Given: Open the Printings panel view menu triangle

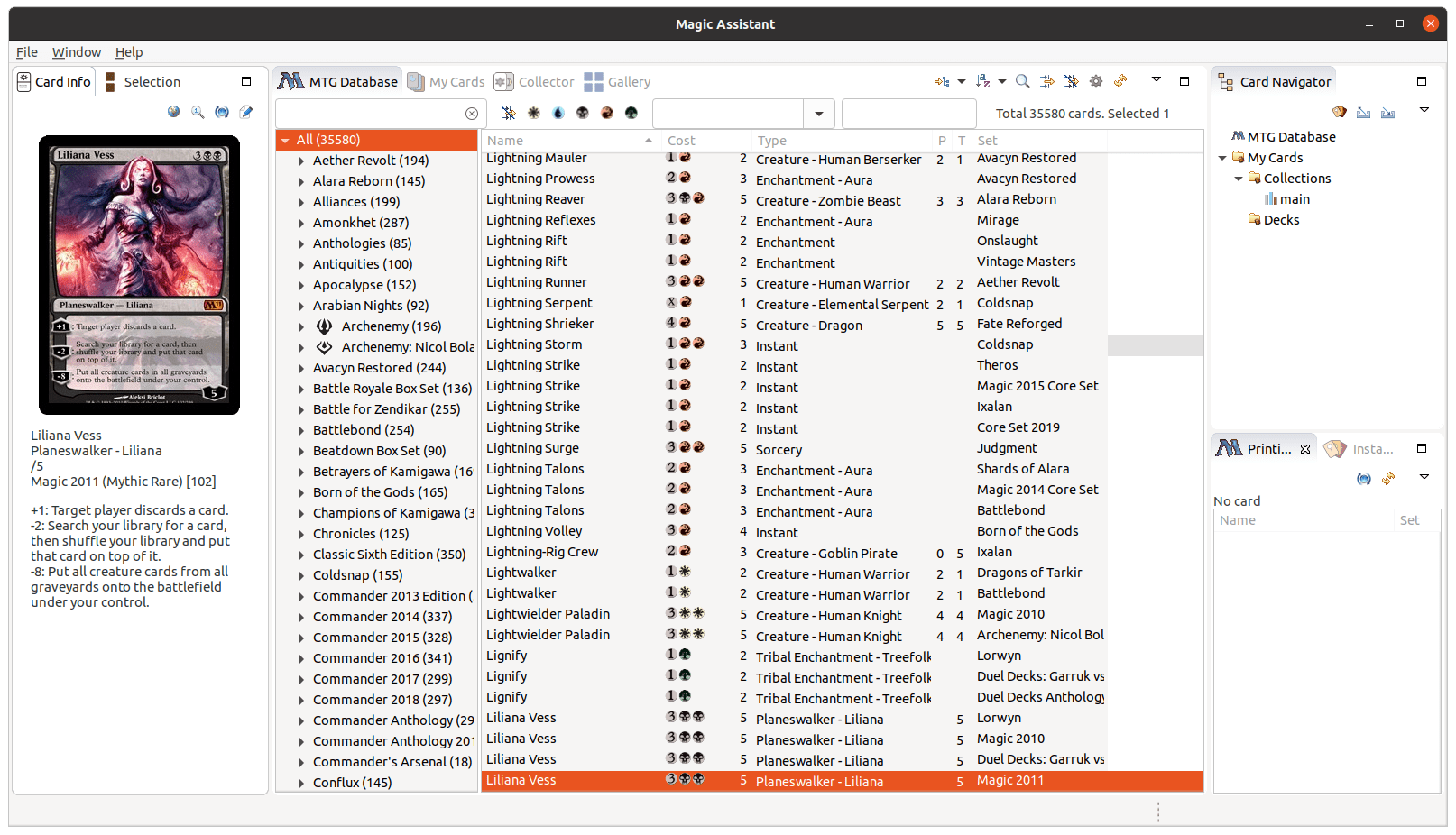Looking at the screenshot, I should (1424, 476).
